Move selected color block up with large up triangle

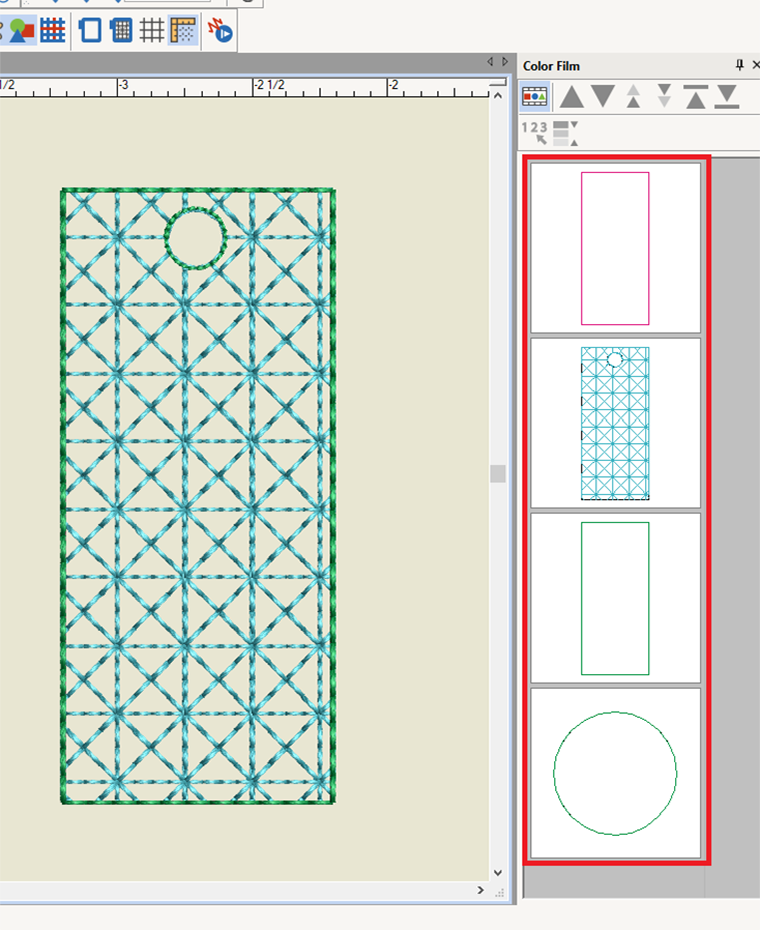pos(572,97)
